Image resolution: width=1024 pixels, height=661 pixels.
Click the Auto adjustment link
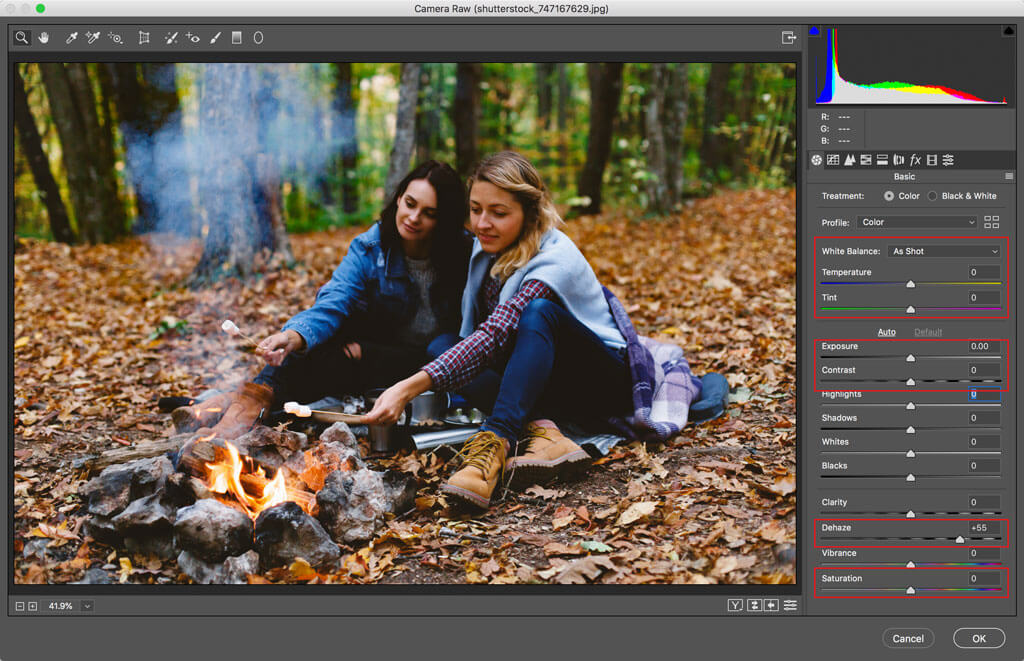tap(886, 332)
